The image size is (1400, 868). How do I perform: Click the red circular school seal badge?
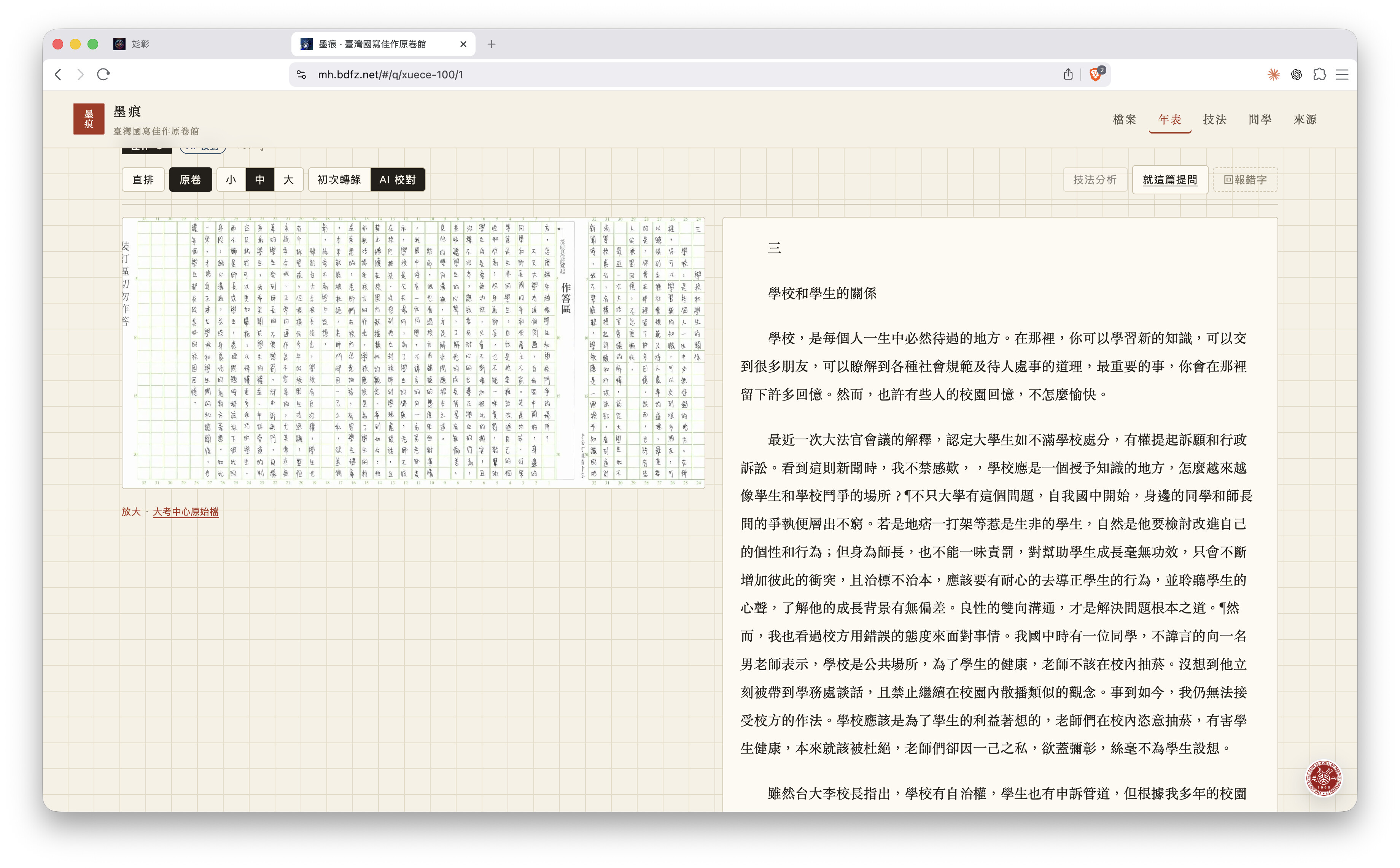pos(1324,779)
